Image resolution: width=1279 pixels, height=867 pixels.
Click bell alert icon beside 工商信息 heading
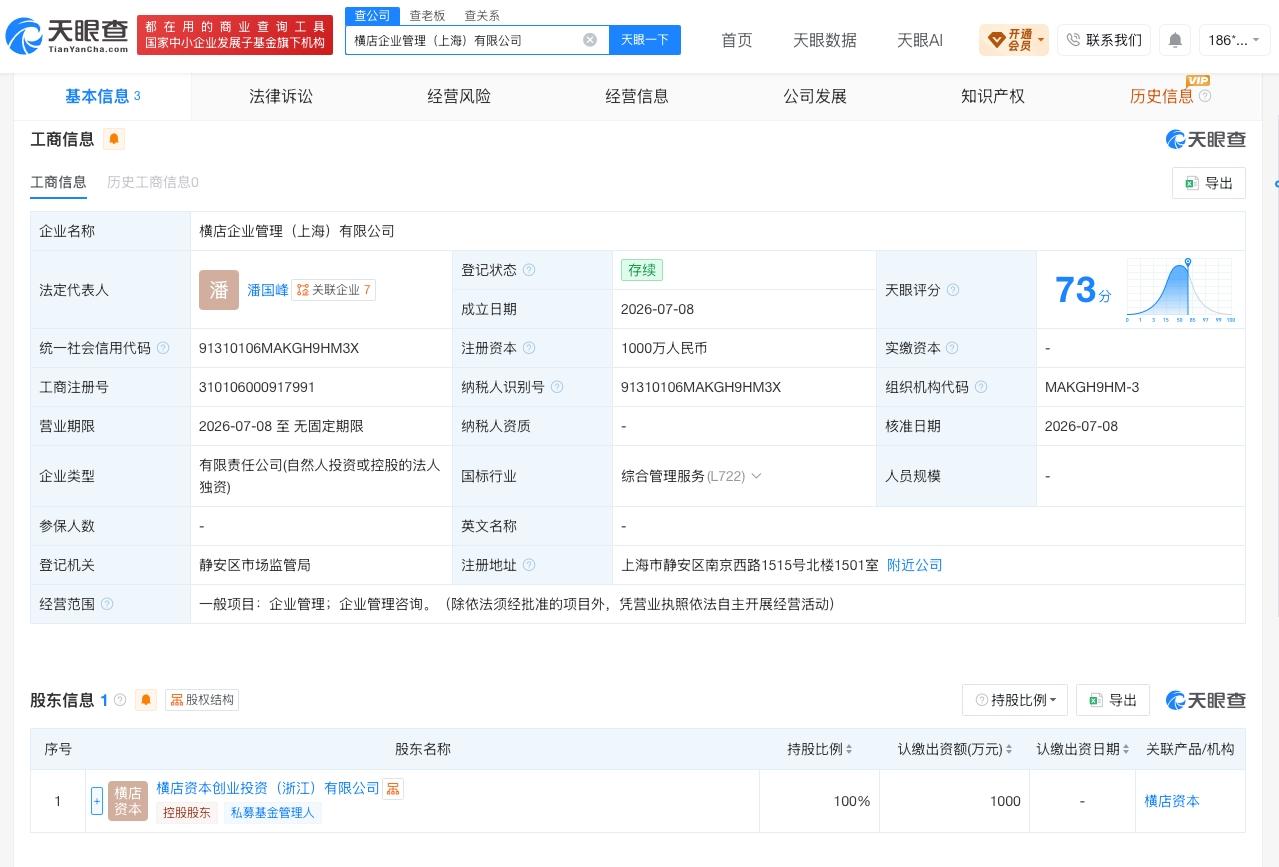pos(114,139)
